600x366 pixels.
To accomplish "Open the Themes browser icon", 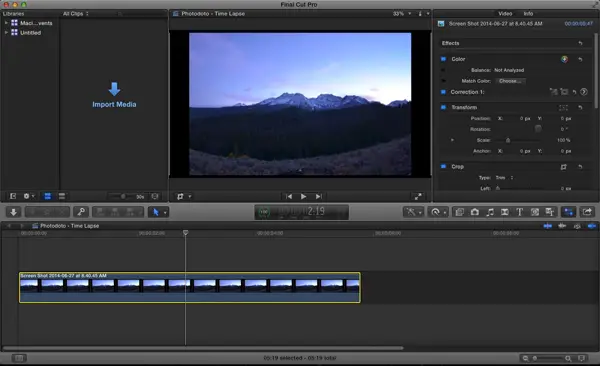I will [549, 212].
